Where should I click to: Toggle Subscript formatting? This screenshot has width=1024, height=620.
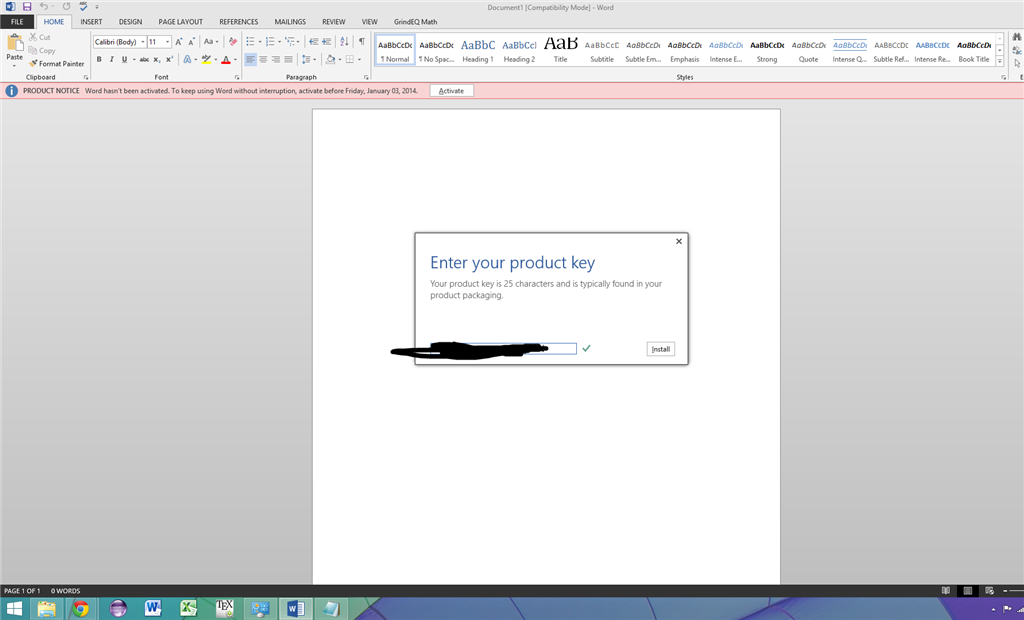point(157,59)
